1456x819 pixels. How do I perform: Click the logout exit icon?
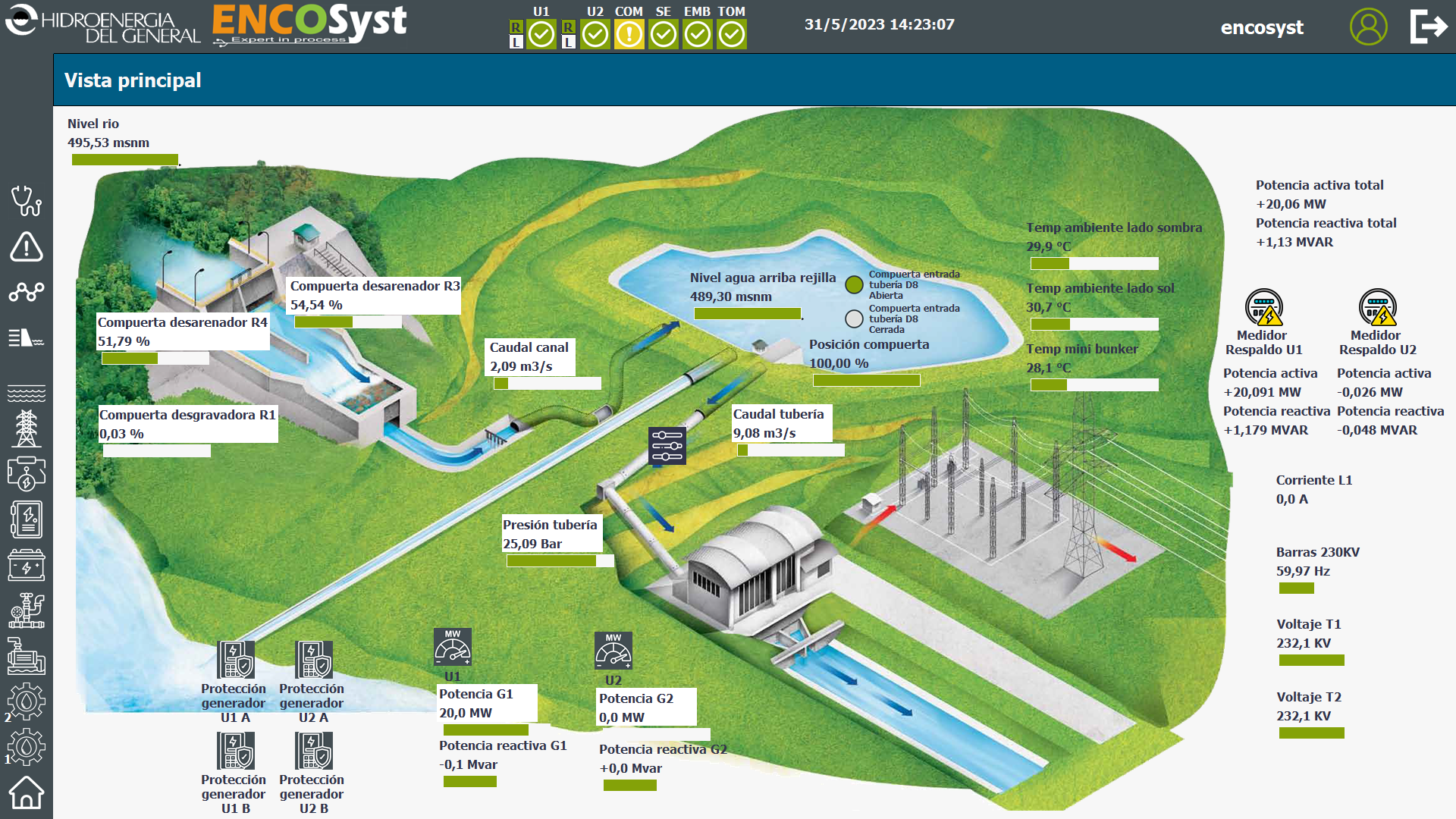[x=1429, y=27]
